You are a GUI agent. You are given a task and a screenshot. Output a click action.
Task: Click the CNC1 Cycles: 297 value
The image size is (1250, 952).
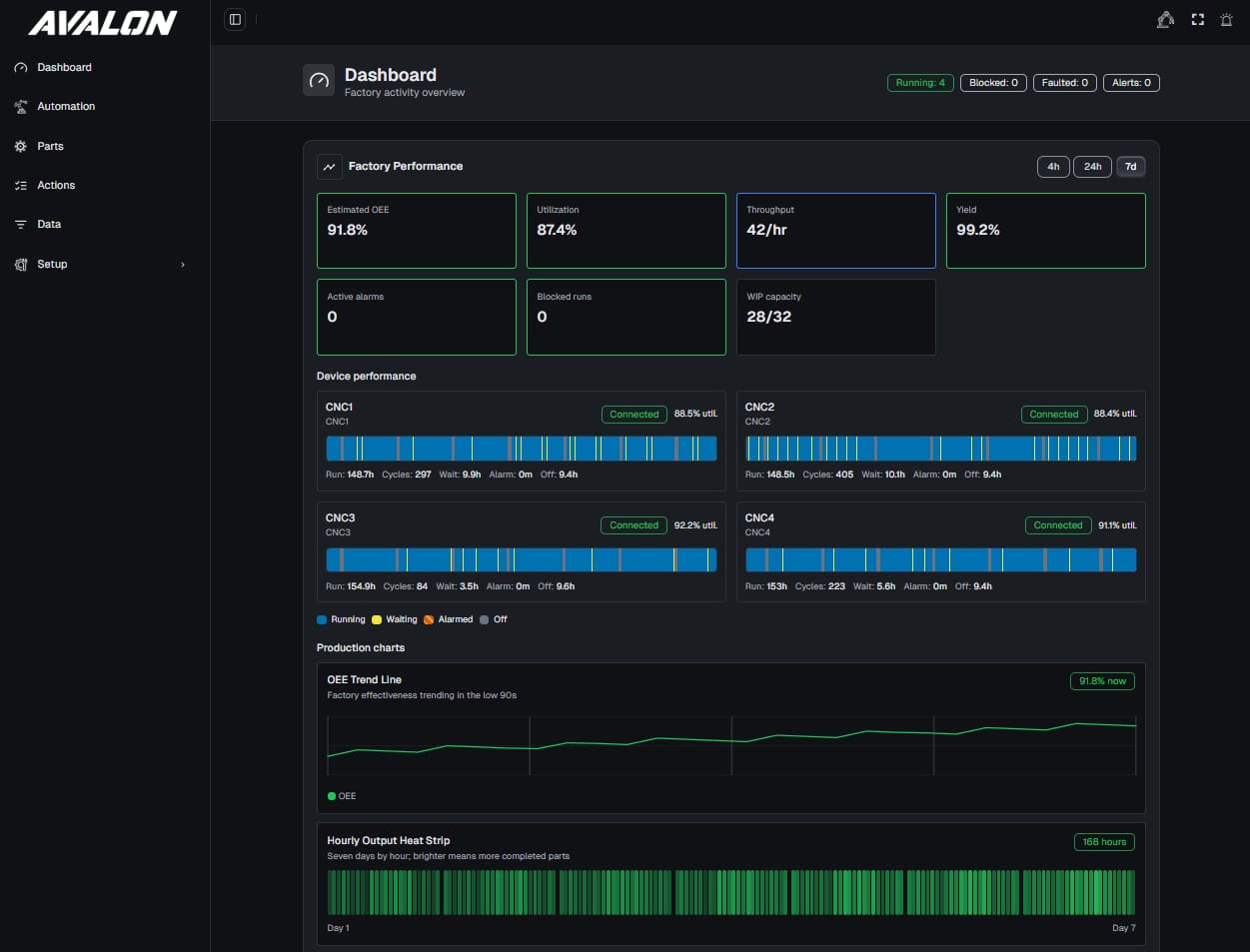407,476
